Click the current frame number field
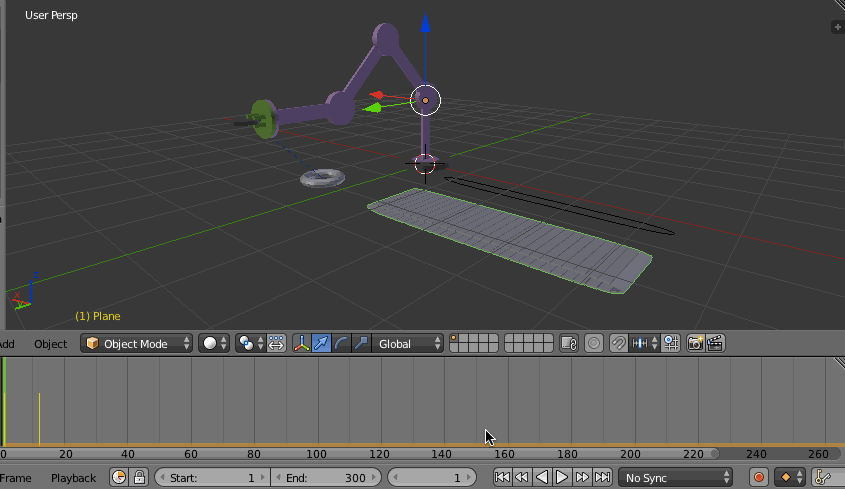 point(432,478)
